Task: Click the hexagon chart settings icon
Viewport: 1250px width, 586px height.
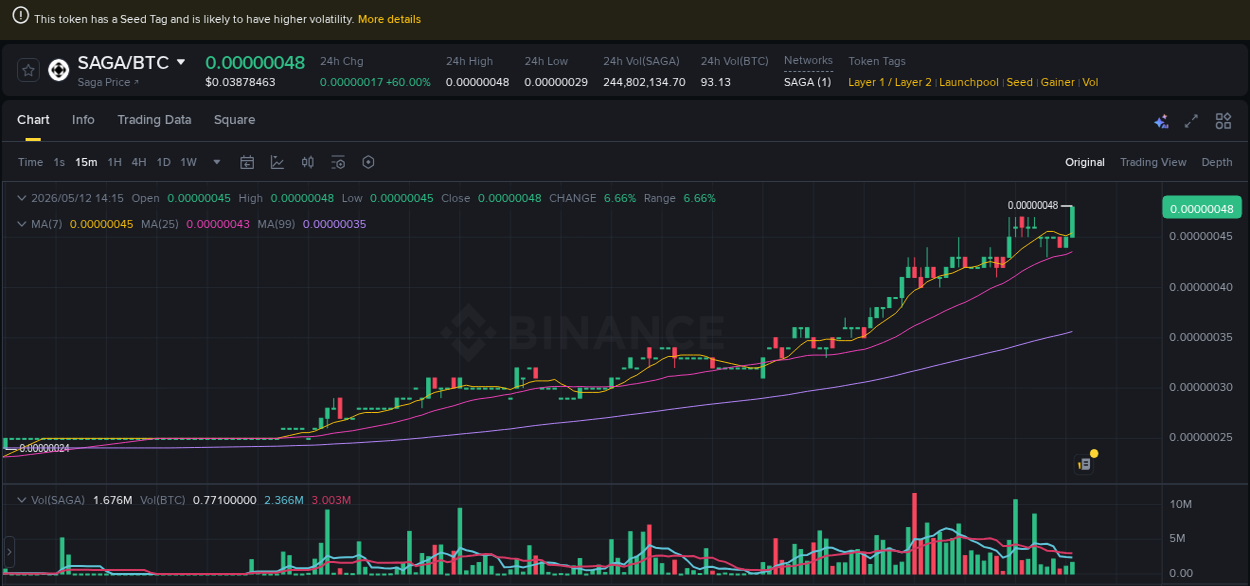Action: pyautogui.click(x=368, y=162)
